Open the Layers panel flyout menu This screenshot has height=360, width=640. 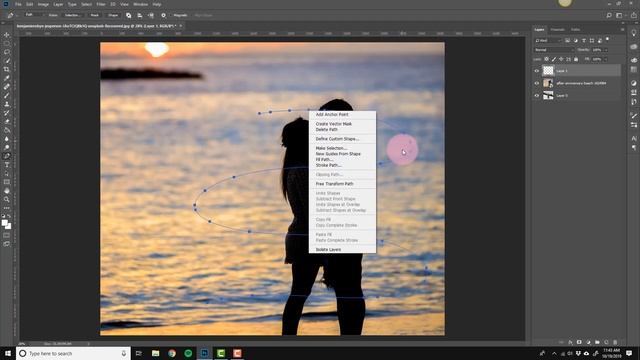click(622, 29)
